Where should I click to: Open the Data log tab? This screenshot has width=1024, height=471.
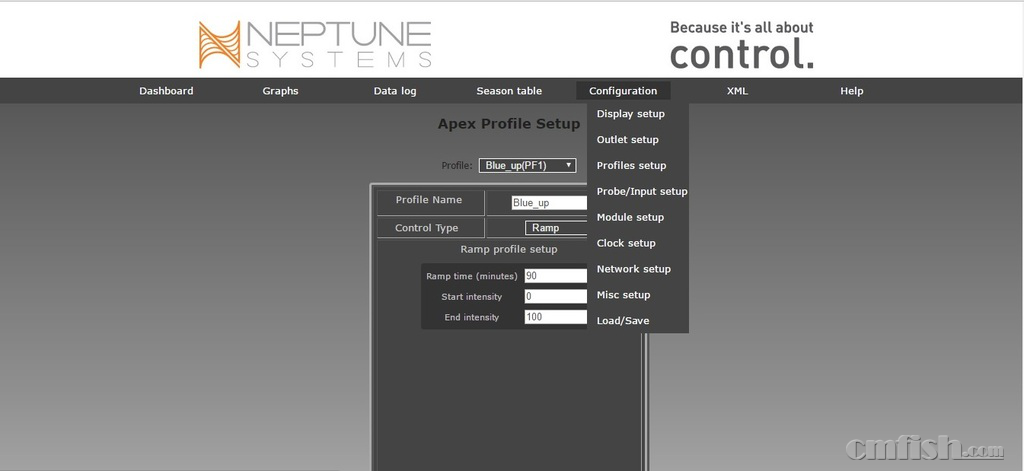[x=395, y=91]
